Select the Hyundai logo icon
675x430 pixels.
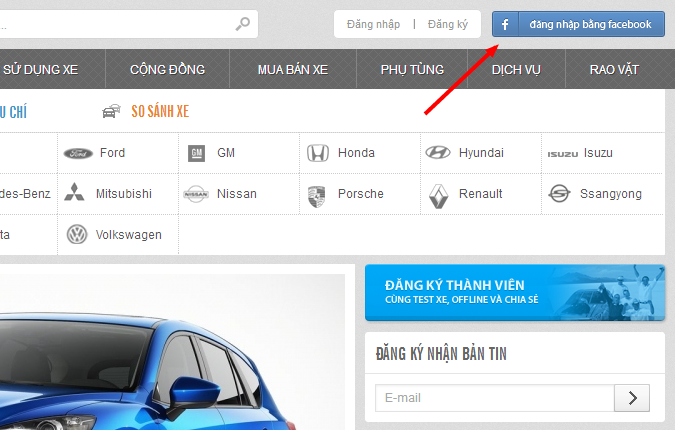click(438, 153)
